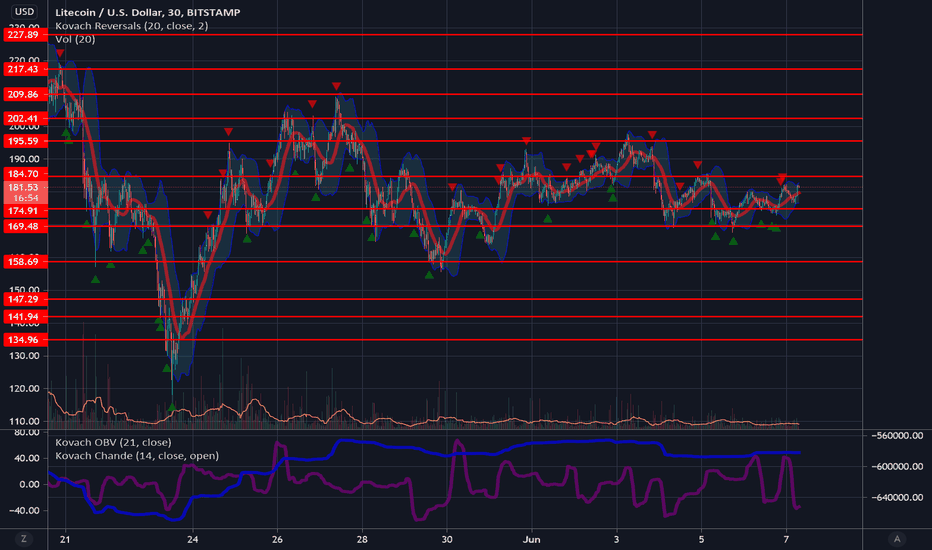
Task: Click the 110.00 price axis tick
Action: pyautogui.click(x=24, y=421)
